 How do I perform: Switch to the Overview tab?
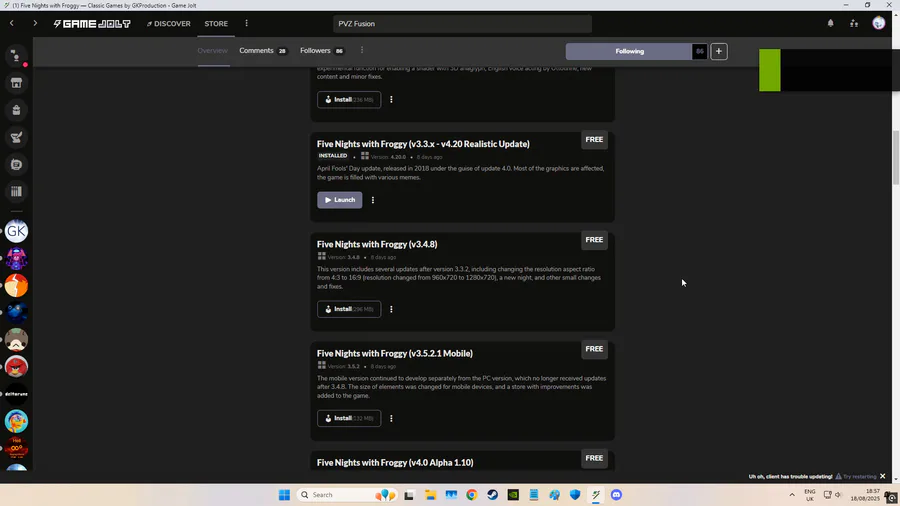click(212, 50)
